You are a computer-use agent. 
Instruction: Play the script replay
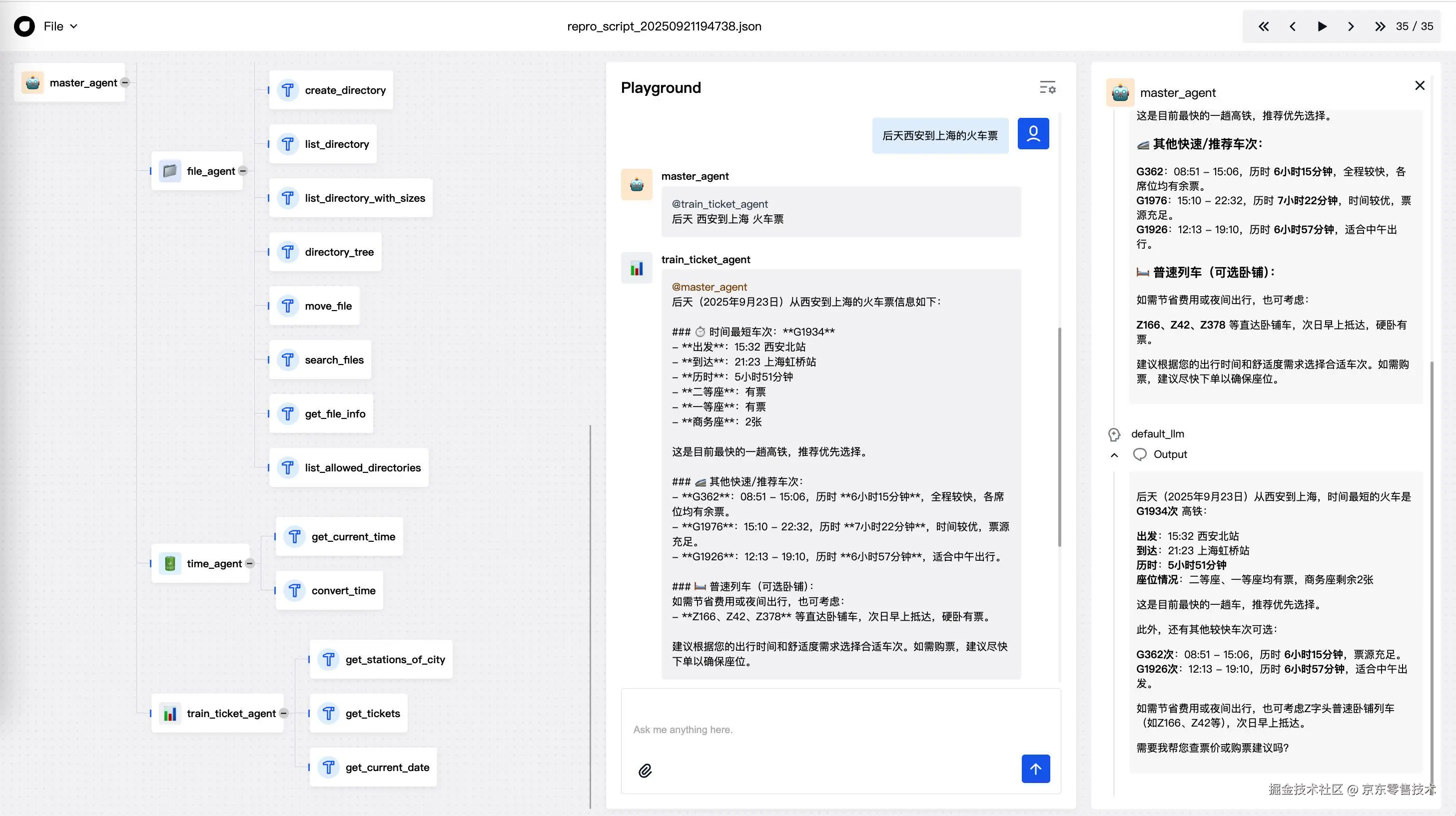coord(1322,26)
